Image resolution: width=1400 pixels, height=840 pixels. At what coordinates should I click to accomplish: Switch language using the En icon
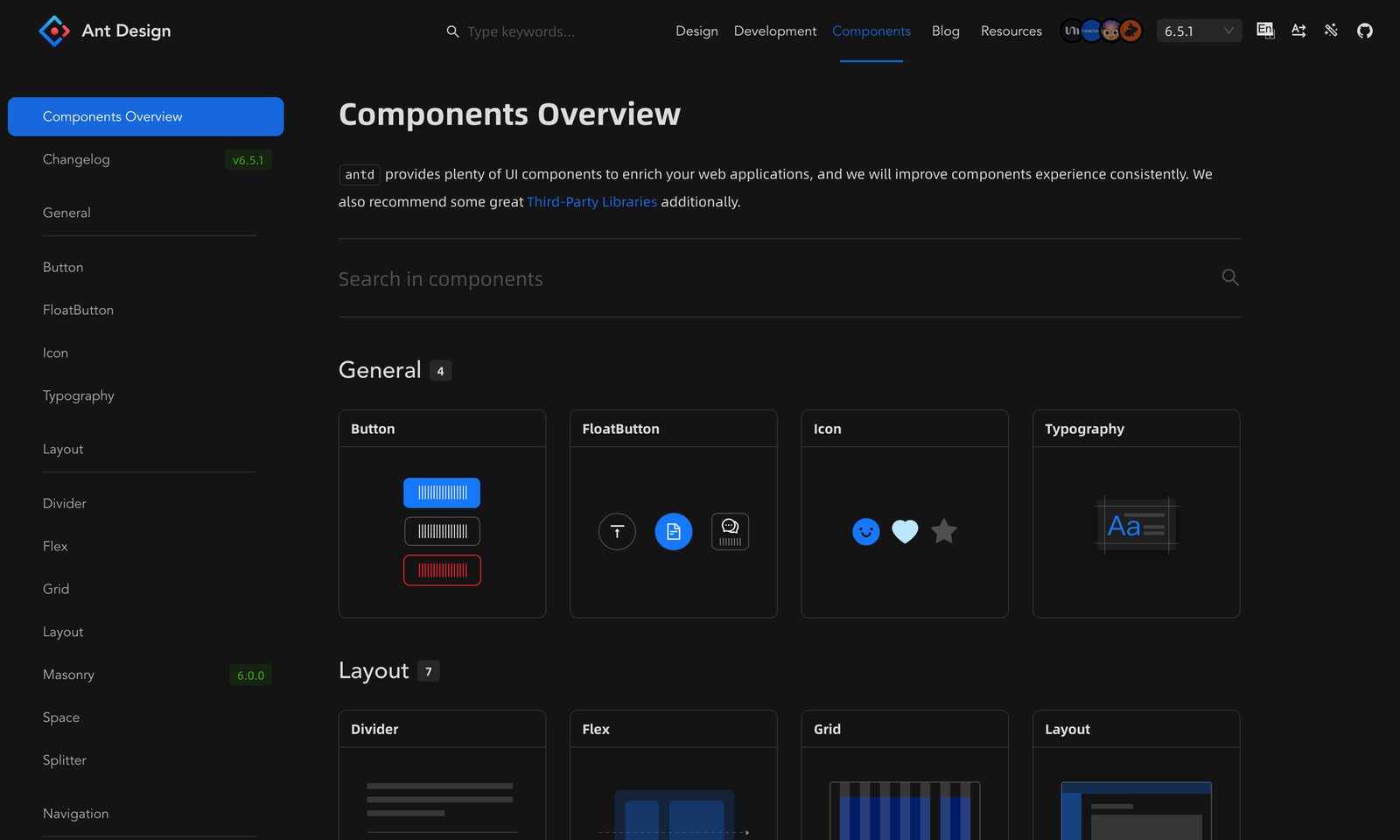1265,31
